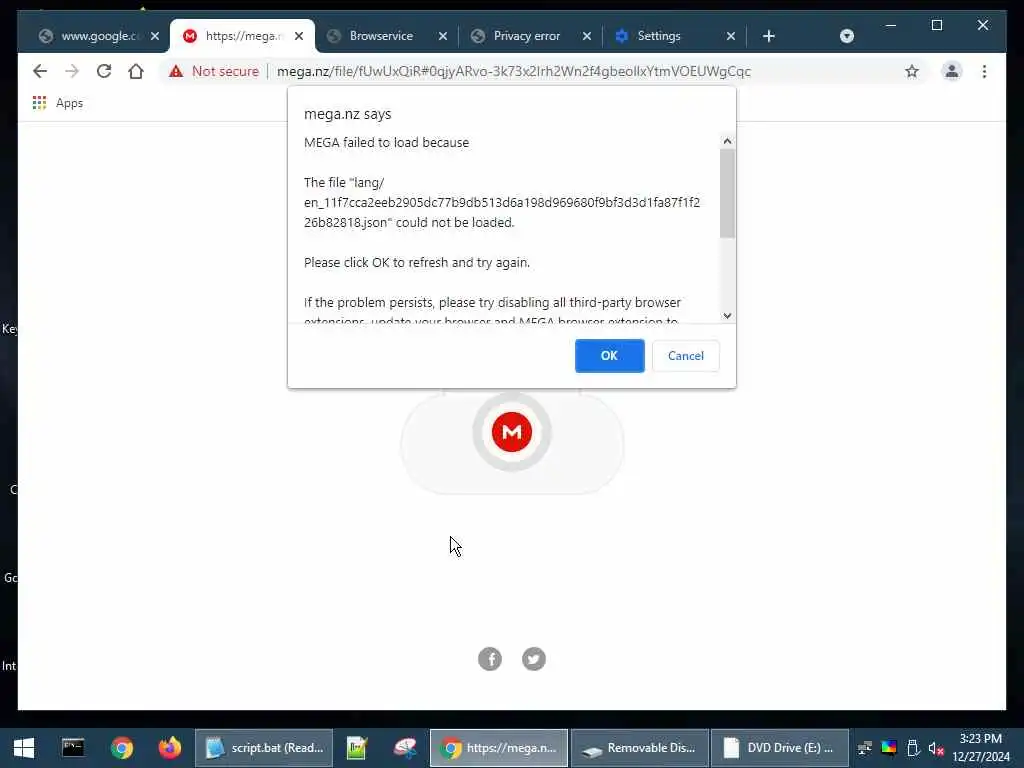Launch Firefox from the taskbar
Screen dimensions: 1024x768
coord(170,748)
